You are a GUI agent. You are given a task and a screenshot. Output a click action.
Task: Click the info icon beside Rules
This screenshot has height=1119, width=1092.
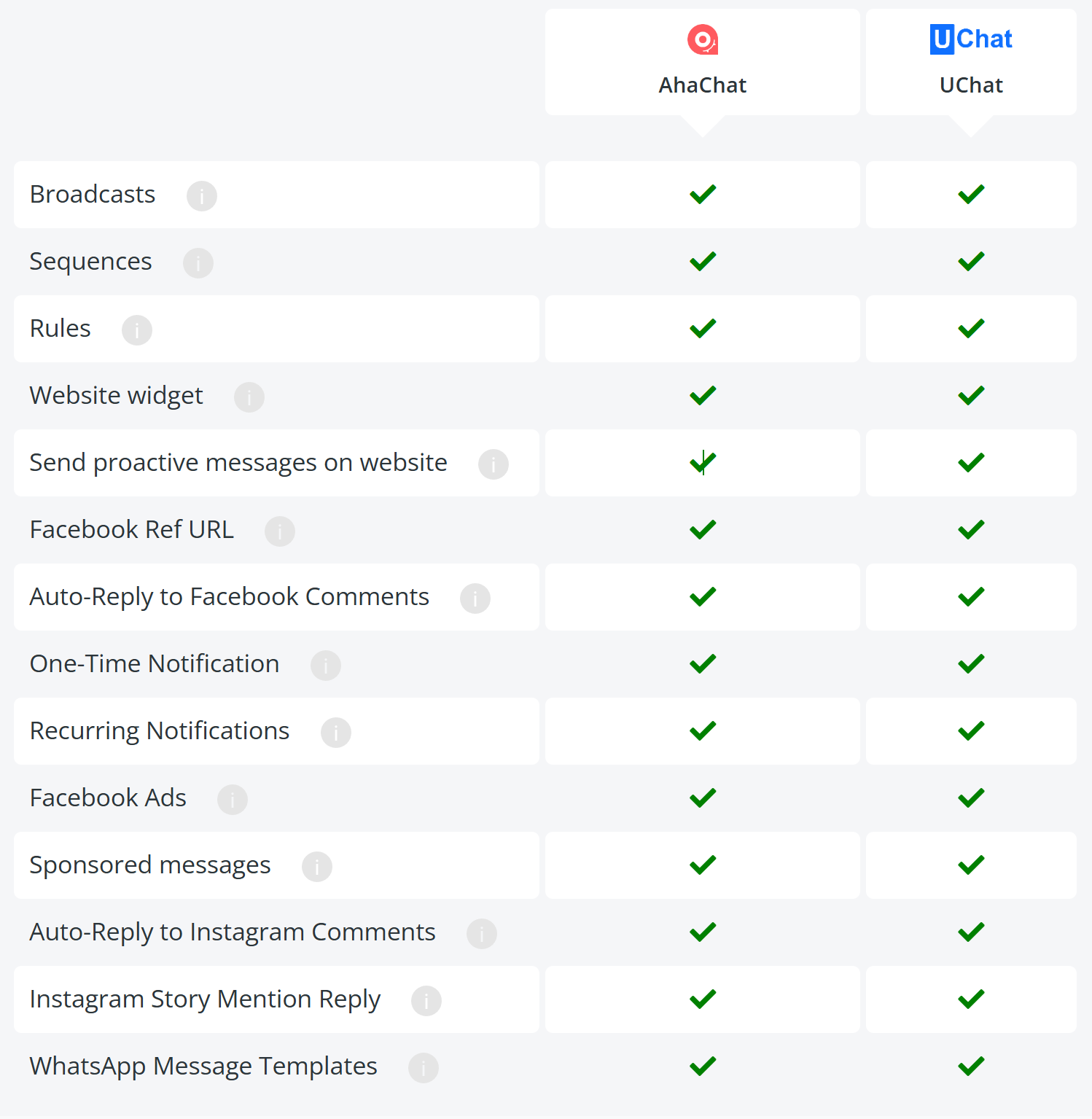click(137, 330)
